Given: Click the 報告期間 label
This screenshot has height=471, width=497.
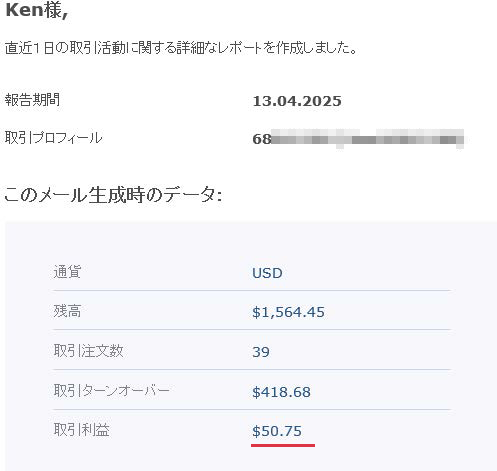Looking at the screenshot, I should [32, 100].
